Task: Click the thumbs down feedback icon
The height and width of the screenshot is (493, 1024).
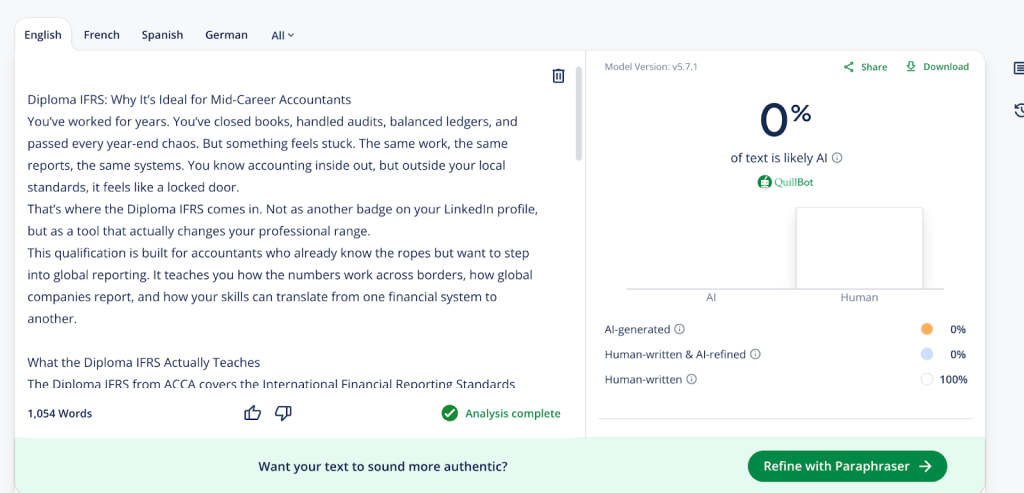Action: [283, 413]
